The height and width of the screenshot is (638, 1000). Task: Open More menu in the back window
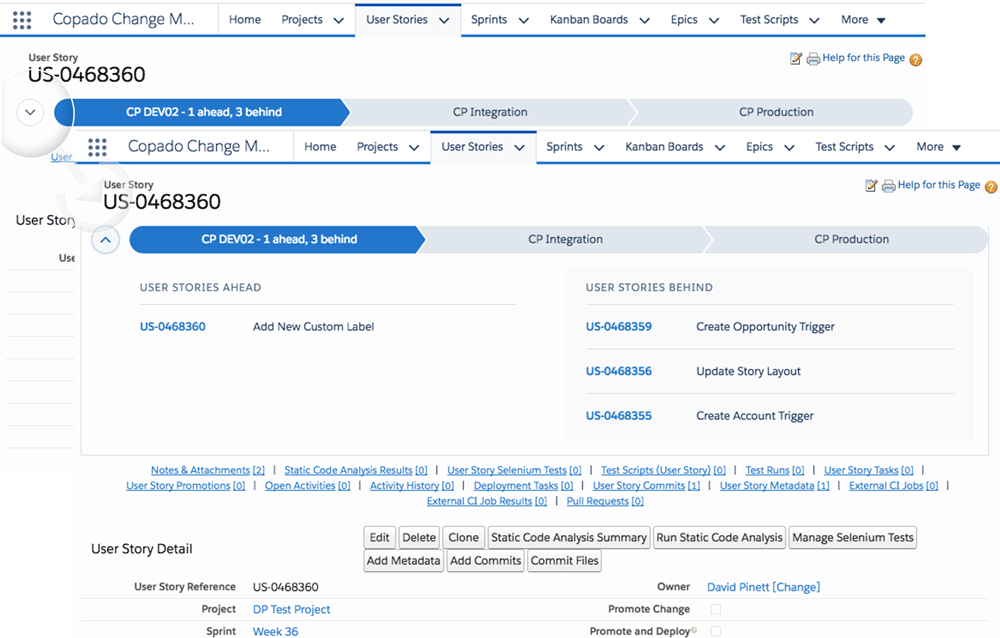point(863,20)
